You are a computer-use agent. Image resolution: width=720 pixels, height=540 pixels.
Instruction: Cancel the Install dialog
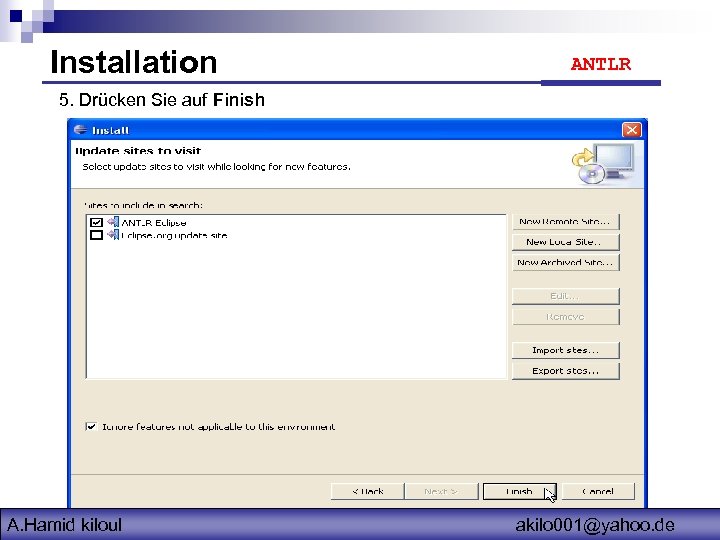pos(598,491)
